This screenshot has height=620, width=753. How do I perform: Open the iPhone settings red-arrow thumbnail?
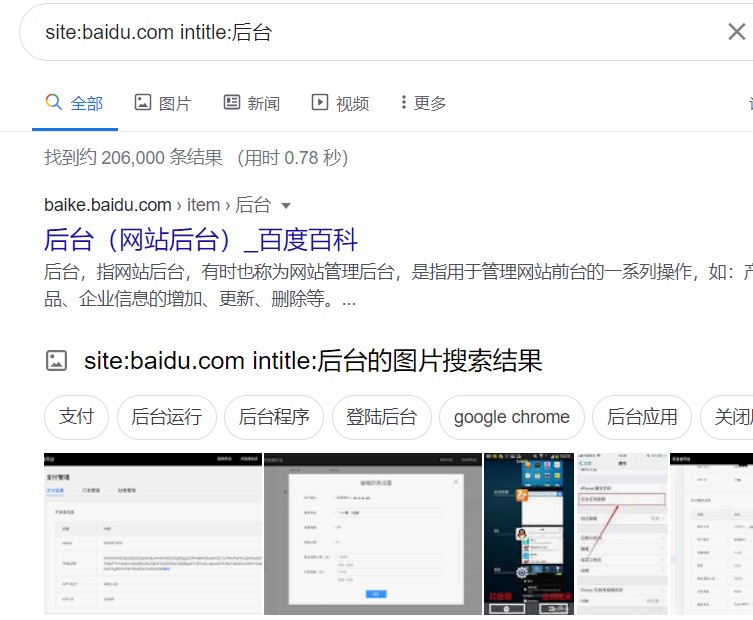[x=622, y=534]
